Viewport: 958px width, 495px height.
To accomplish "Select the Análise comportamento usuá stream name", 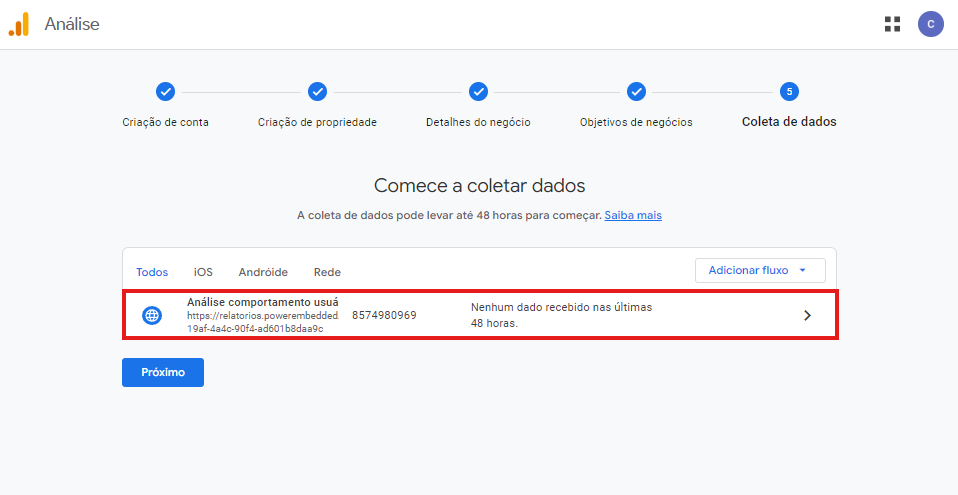I will 262,302.
